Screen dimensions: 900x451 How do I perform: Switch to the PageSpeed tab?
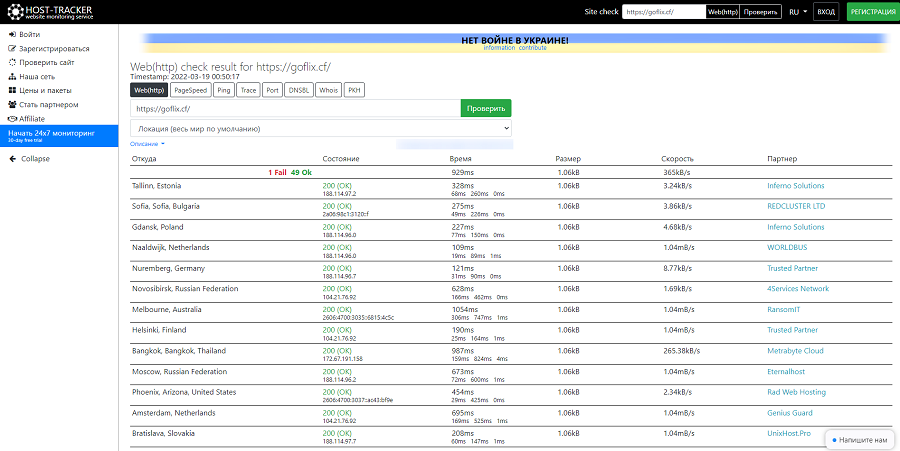(x=191, y=90)
